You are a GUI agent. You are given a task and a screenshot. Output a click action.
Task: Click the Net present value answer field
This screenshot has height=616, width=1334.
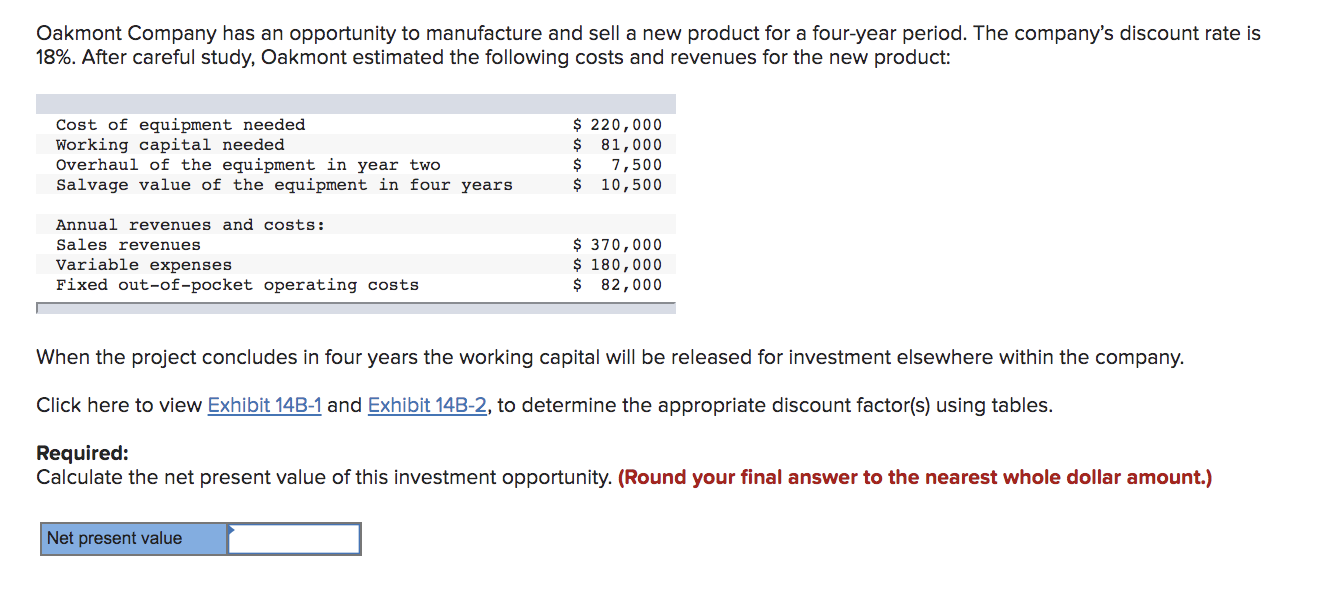[x=294, y=539]
